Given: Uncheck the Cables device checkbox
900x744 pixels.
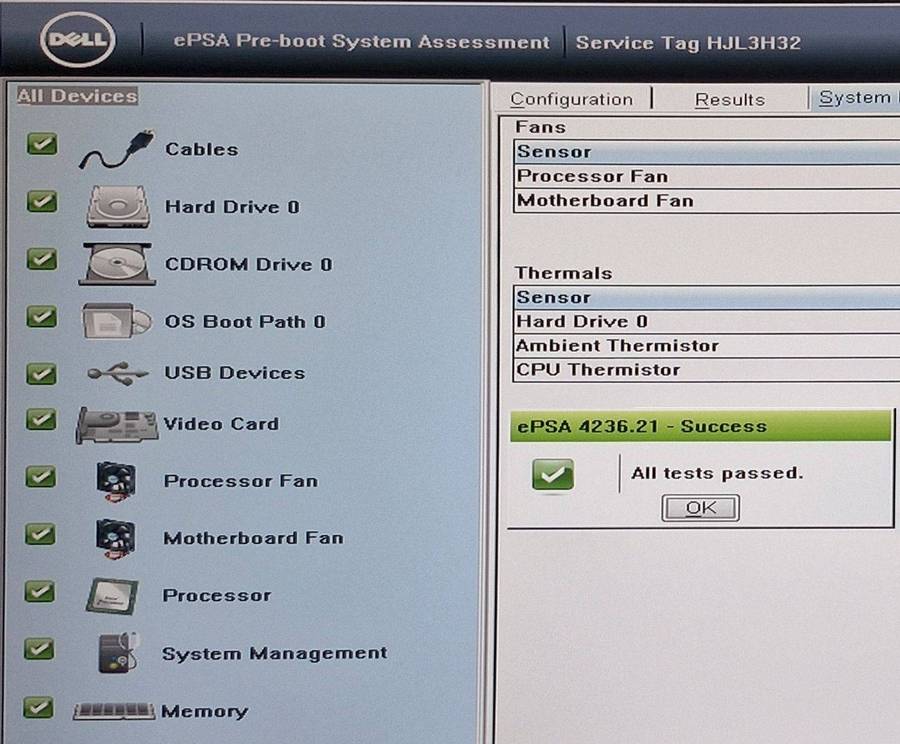Looking at the screenshot, I should tap(40, 144).
